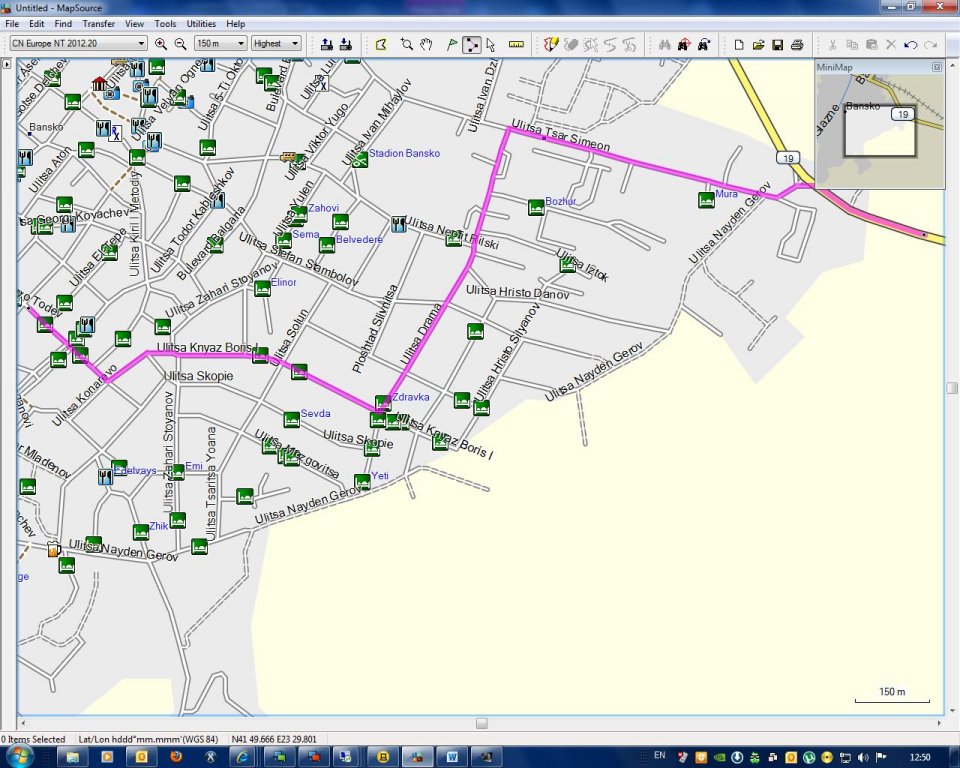Select the Measure distance ruler tool
960x768 pixels.
tap(516, 44)
